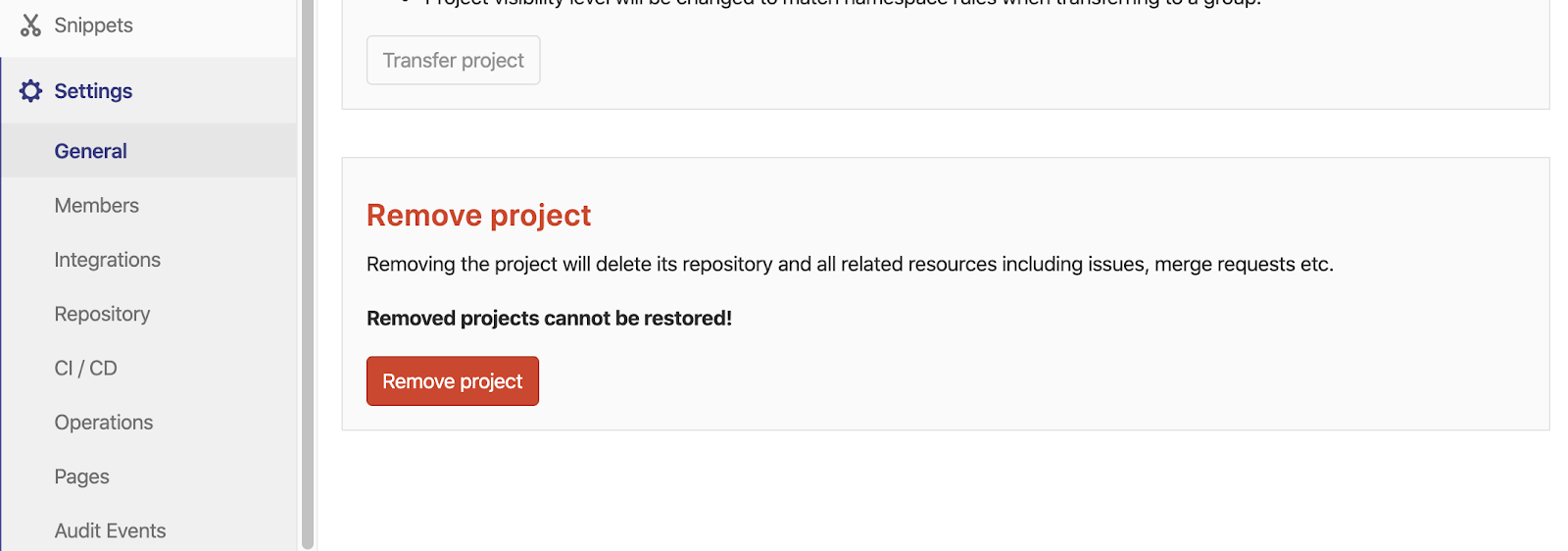Click the Transfer project button
The image size is (1568, 551).
point(453,61)
